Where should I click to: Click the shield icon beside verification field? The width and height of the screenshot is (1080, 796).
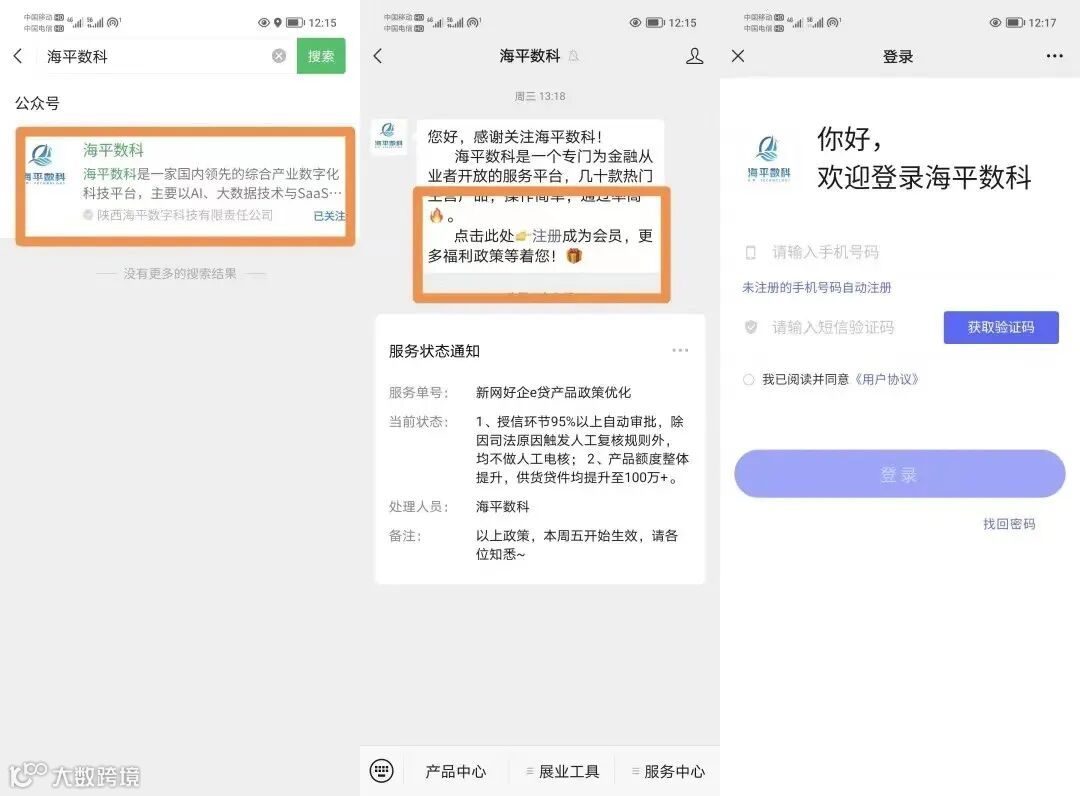[751, 327]
